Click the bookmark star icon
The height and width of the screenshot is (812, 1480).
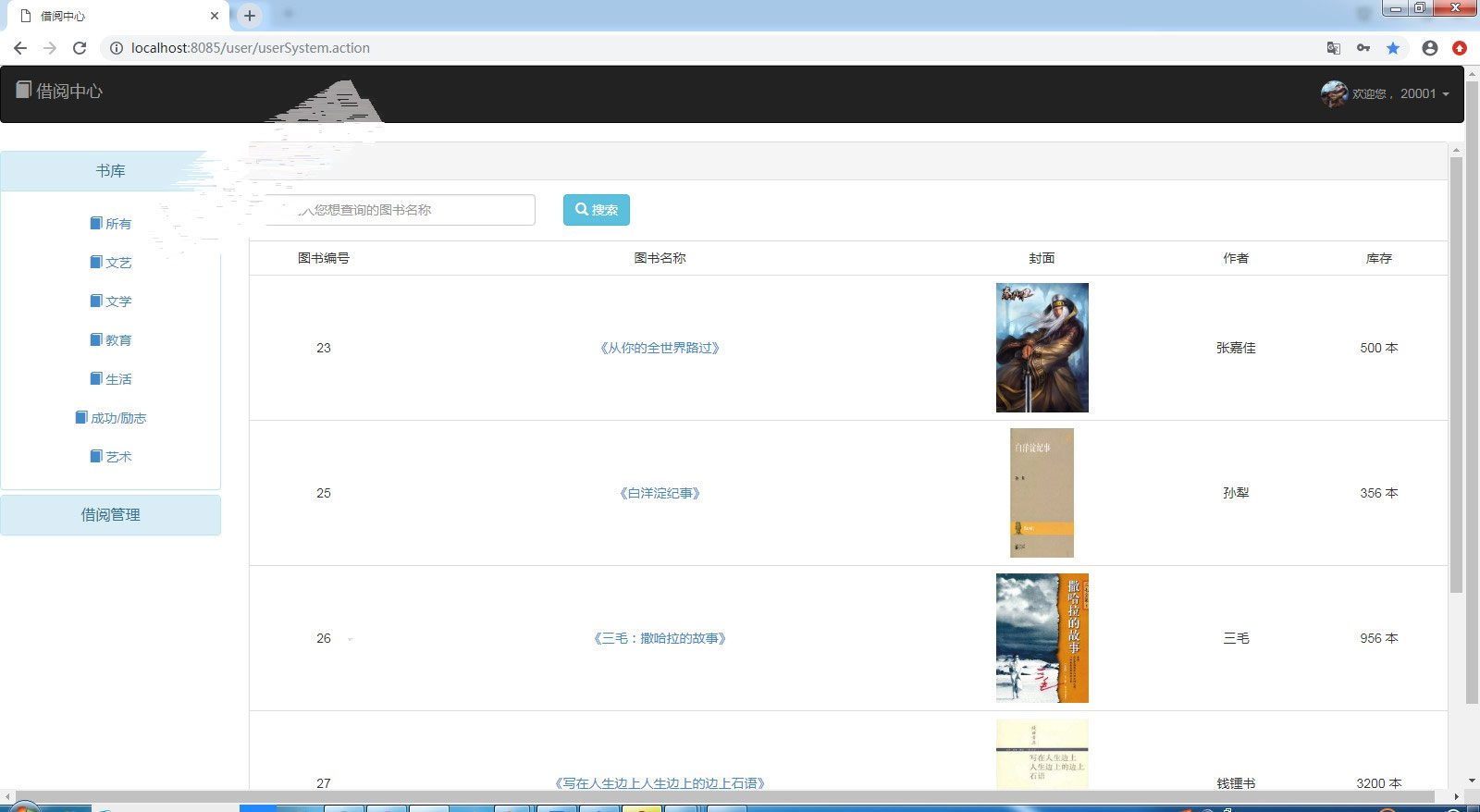[x=1392, y=48]
